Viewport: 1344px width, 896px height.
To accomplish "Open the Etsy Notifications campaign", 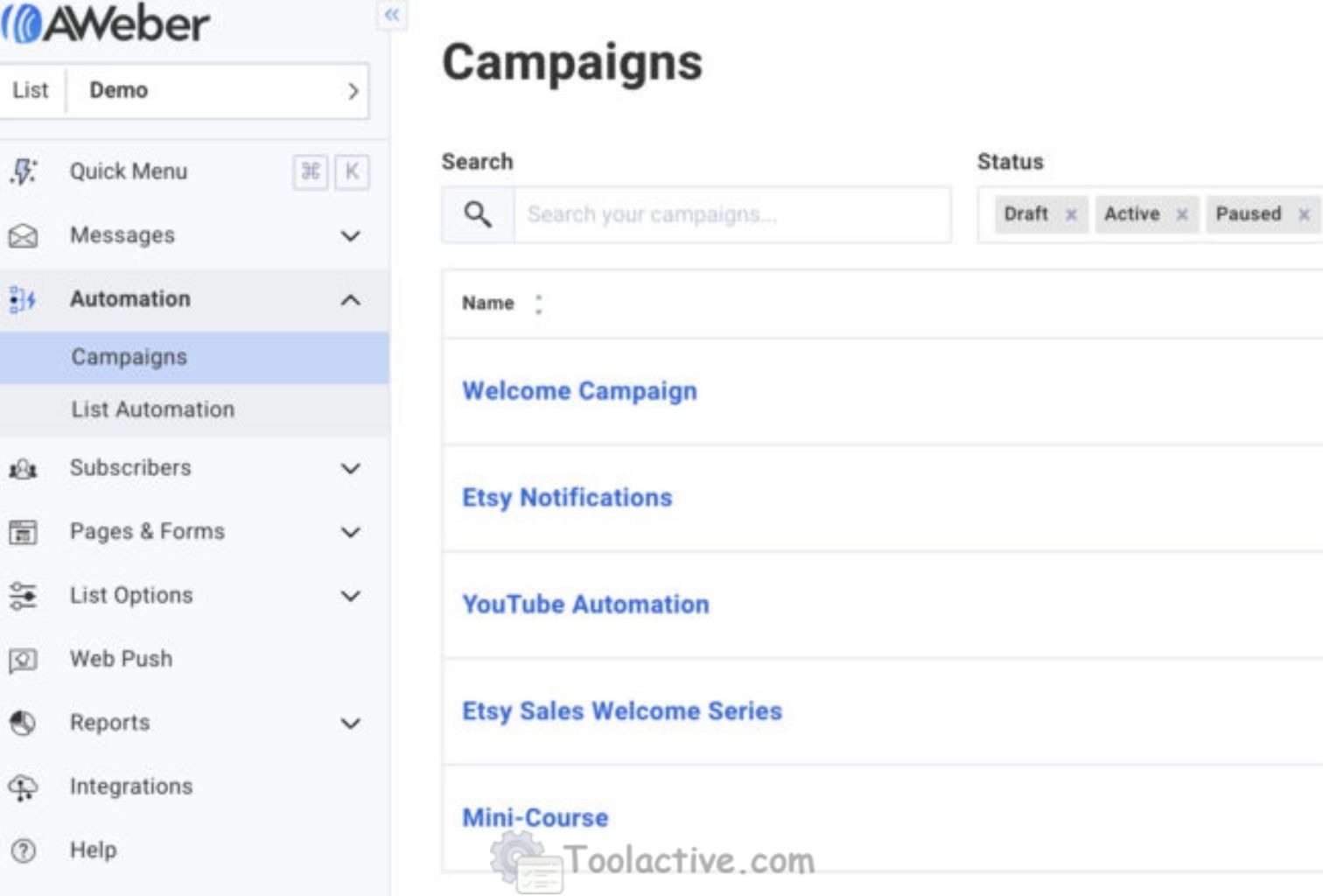I will point(567,498).
